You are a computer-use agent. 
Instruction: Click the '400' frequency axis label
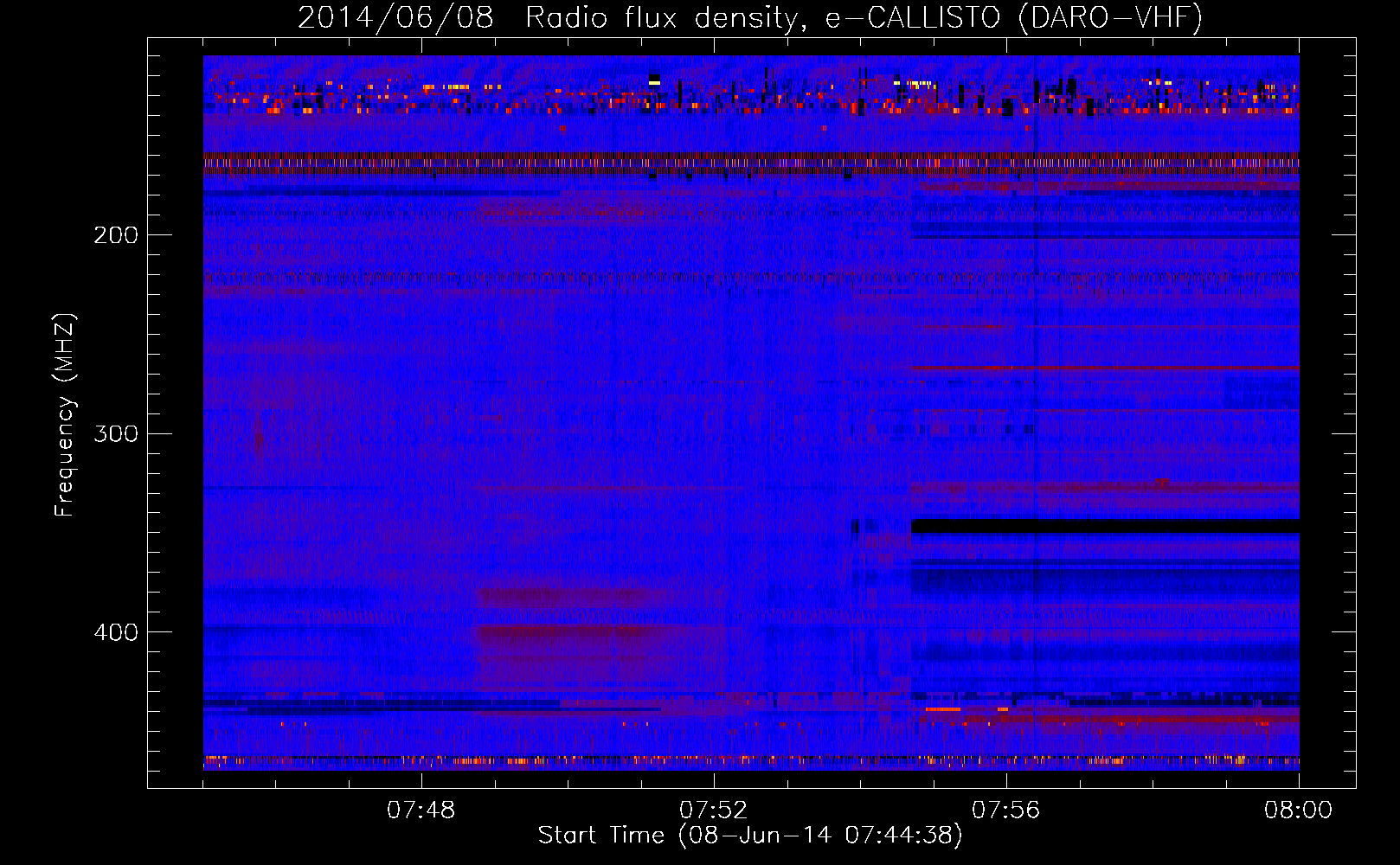(116, 632)
